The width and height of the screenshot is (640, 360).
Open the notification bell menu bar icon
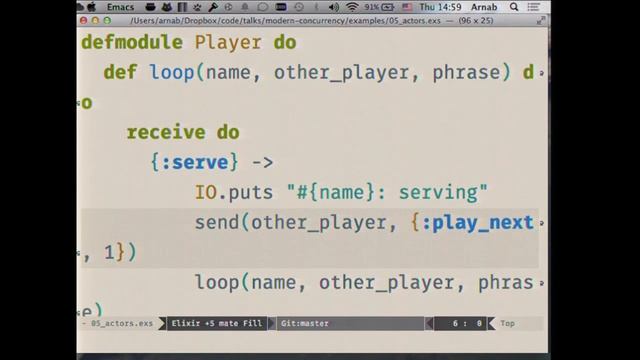tap(245, 7)
